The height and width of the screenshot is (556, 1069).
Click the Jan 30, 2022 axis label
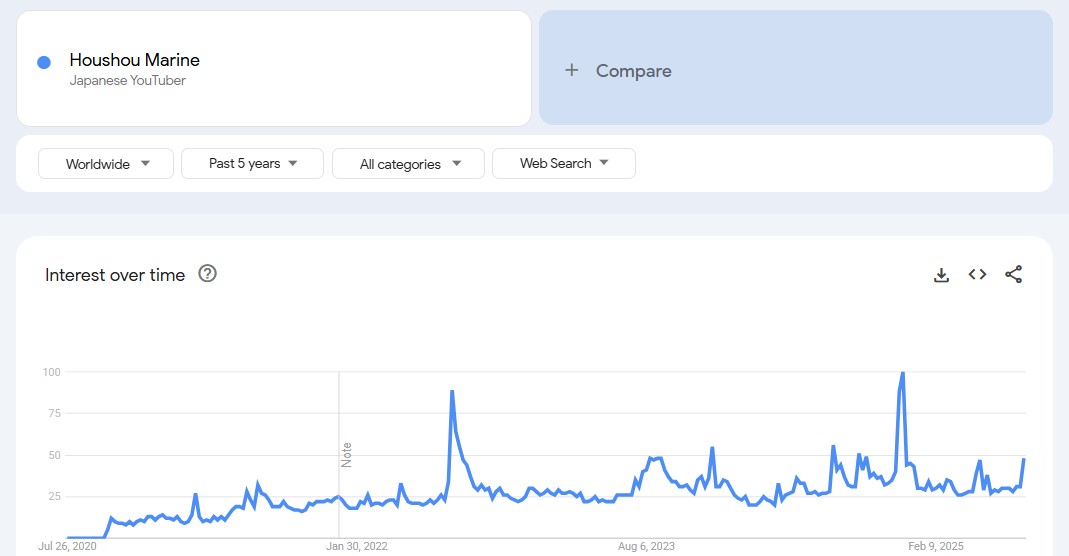[x=357, y=546]
